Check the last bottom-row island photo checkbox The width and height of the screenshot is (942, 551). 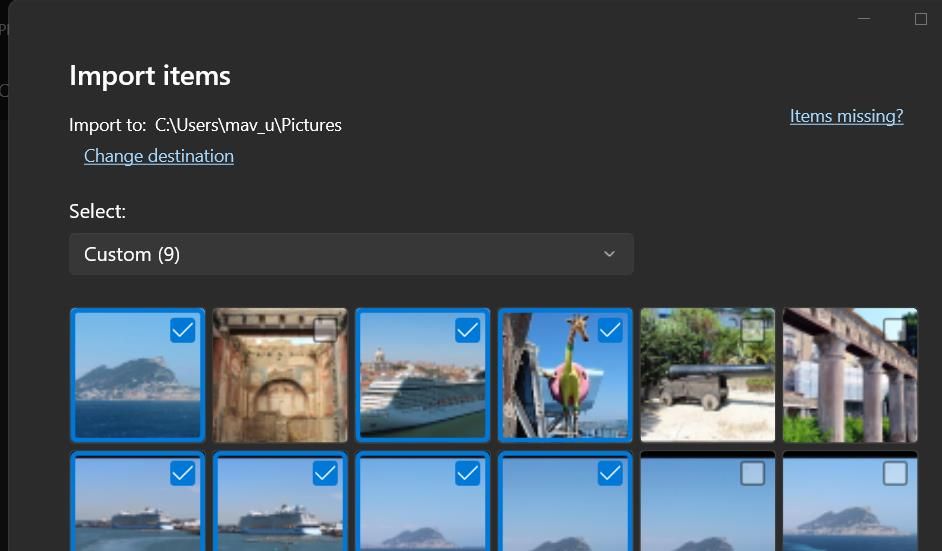coord(895,473)
